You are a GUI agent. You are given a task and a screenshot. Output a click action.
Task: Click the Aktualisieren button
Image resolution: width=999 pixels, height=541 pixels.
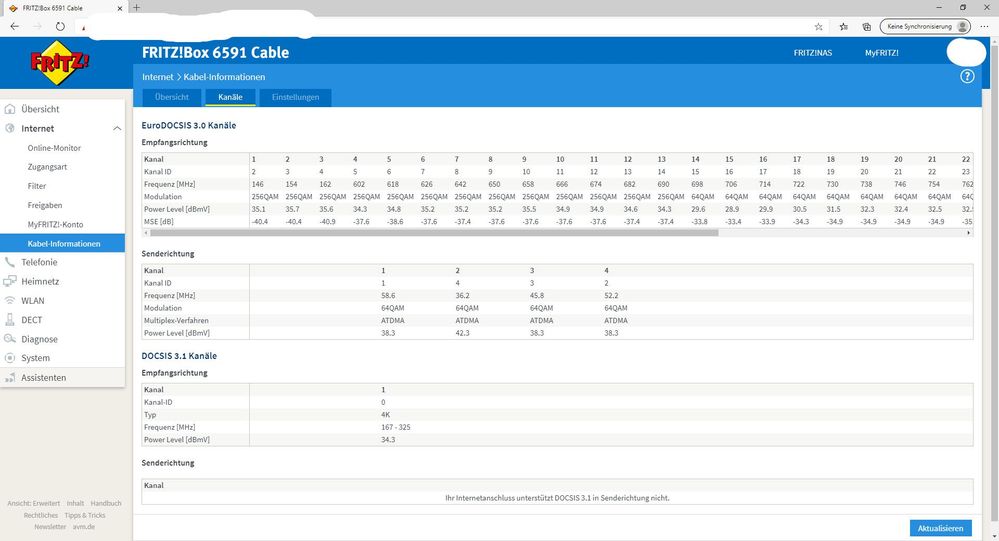pyautogui.click(x=941, y=528)
